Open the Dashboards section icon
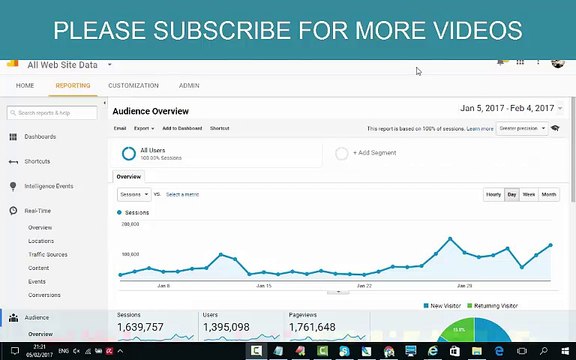This screenshot has width=576, height=360. coord(13,137)
